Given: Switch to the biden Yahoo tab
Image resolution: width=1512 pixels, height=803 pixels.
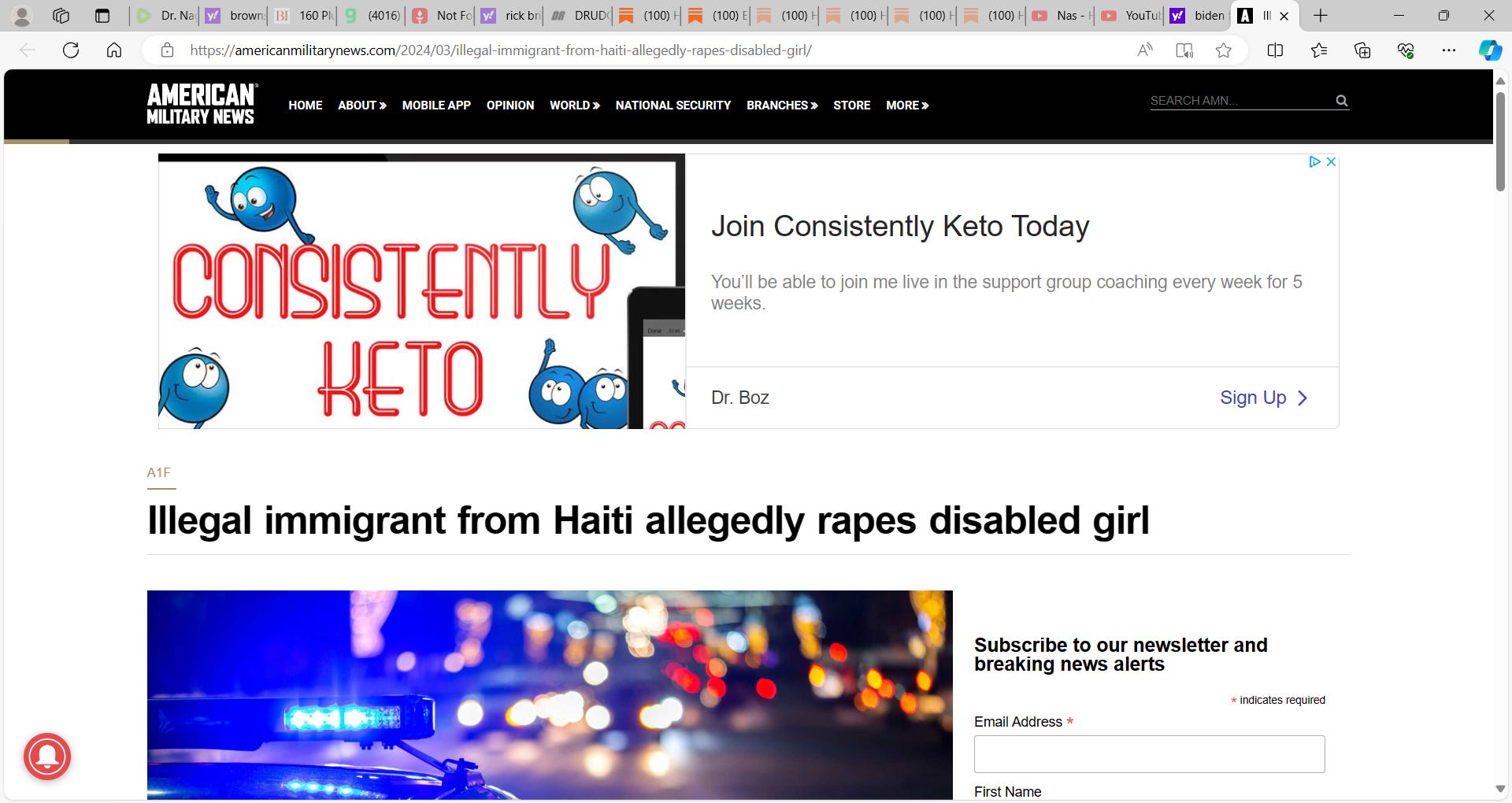Looking at the screenshot, I should coord(1199,16).
